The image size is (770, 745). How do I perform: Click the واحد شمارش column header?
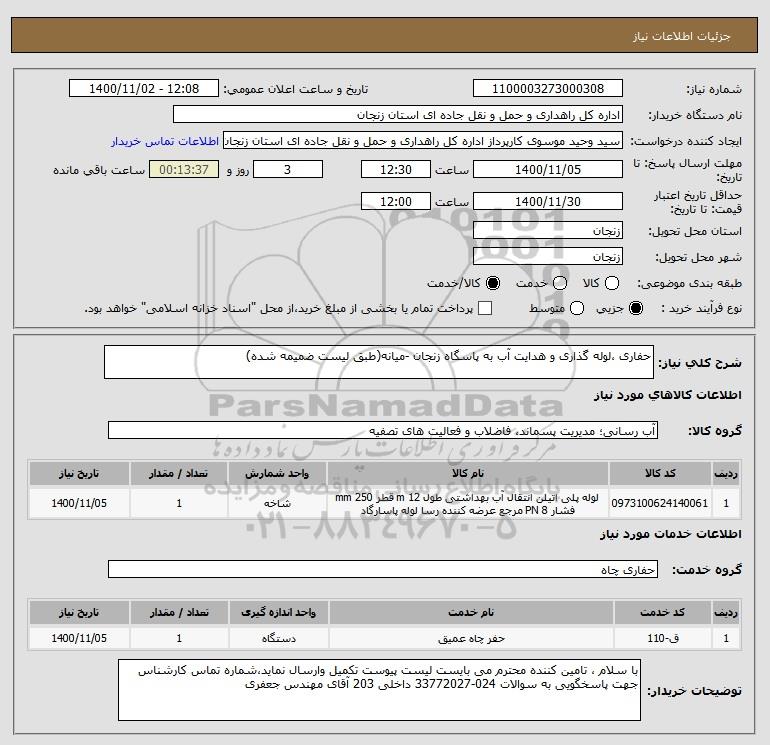277,473
